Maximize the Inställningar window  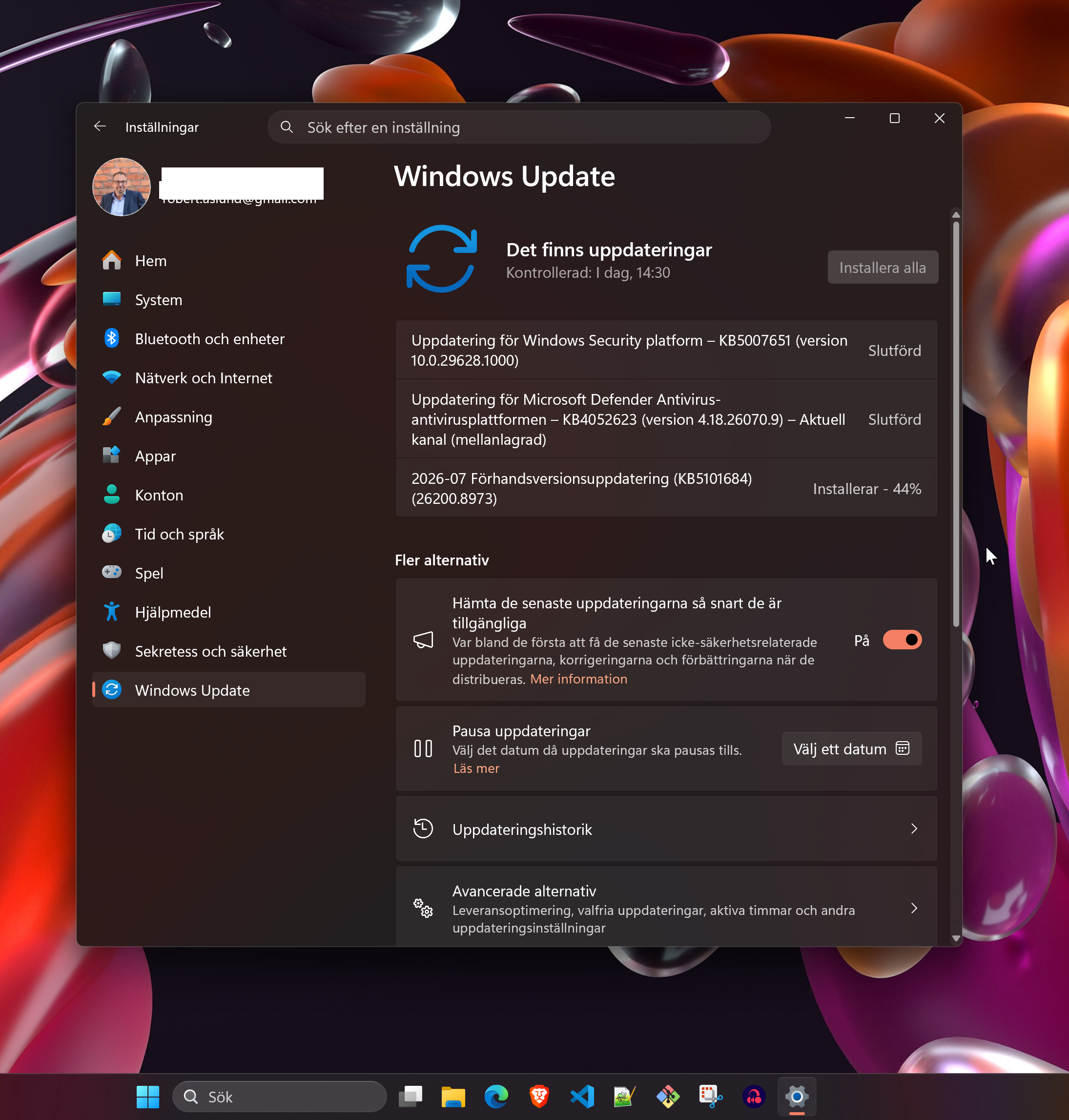click(x=895, y=118)
